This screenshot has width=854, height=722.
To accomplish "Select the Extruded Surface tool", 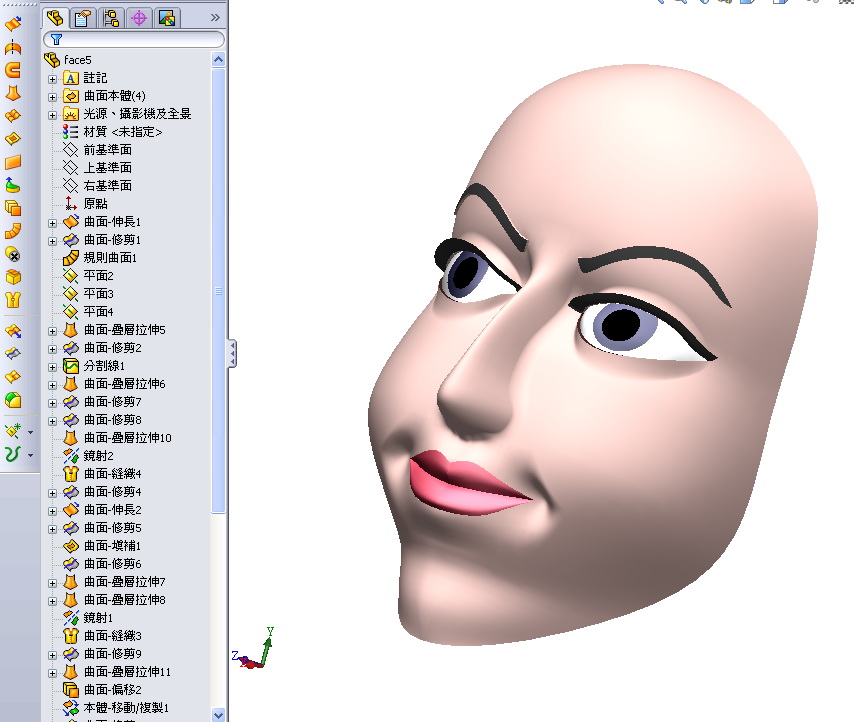I will pyautogui.click(x=12, y=23).
